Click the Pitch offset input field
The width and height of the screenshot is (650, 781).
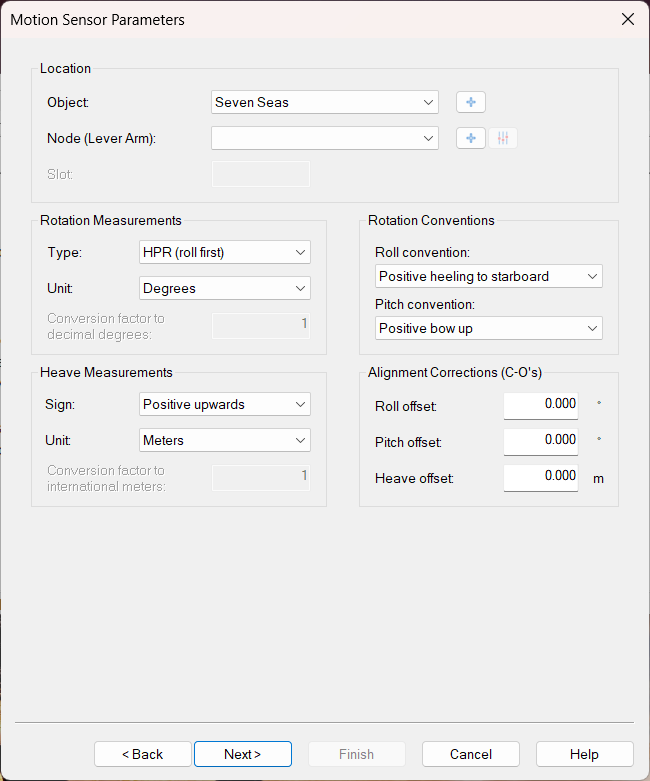pyautogui.click(x=540, y=440)
